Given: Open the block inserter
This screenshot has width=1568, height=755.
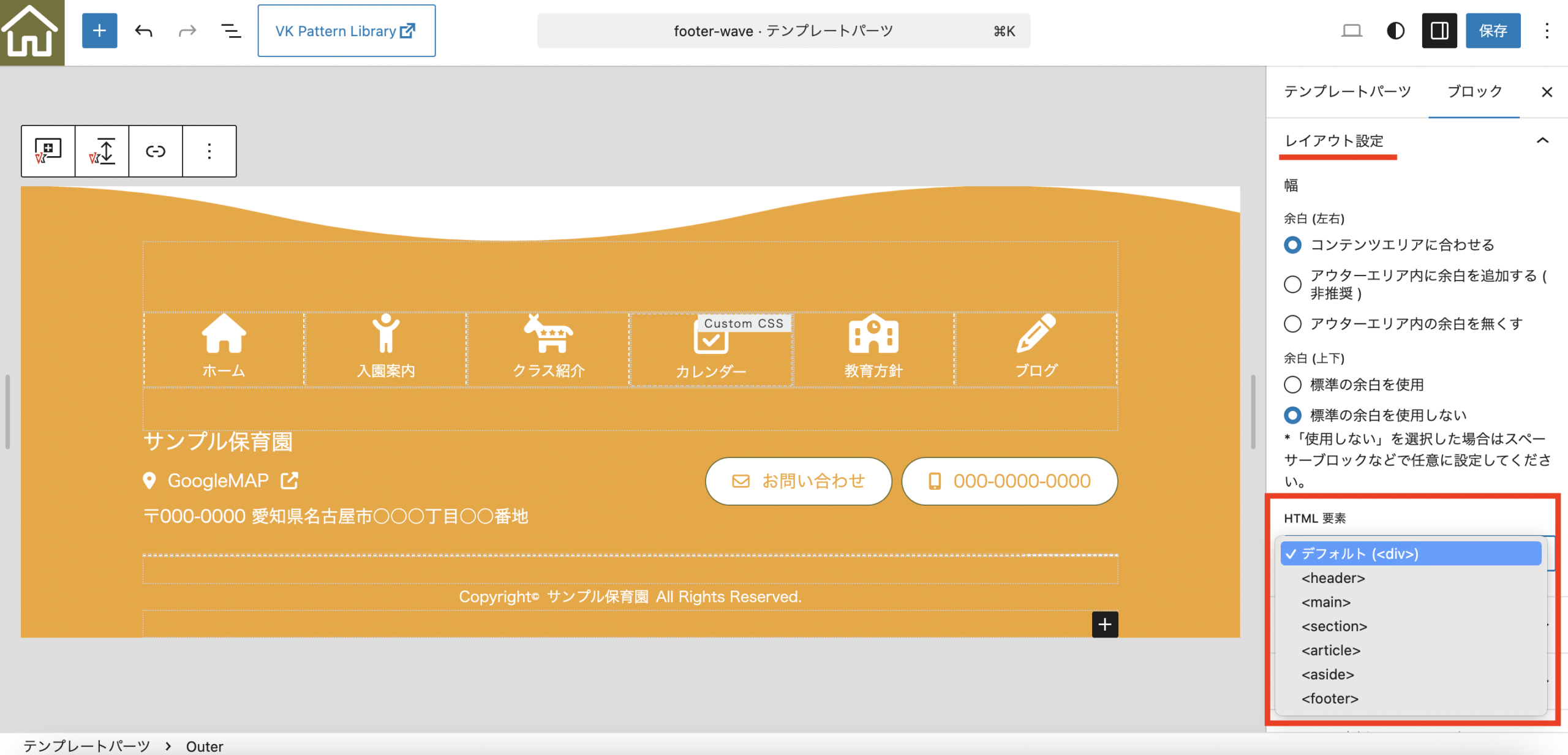Looking at the screenshot, I should coord(99,31).
